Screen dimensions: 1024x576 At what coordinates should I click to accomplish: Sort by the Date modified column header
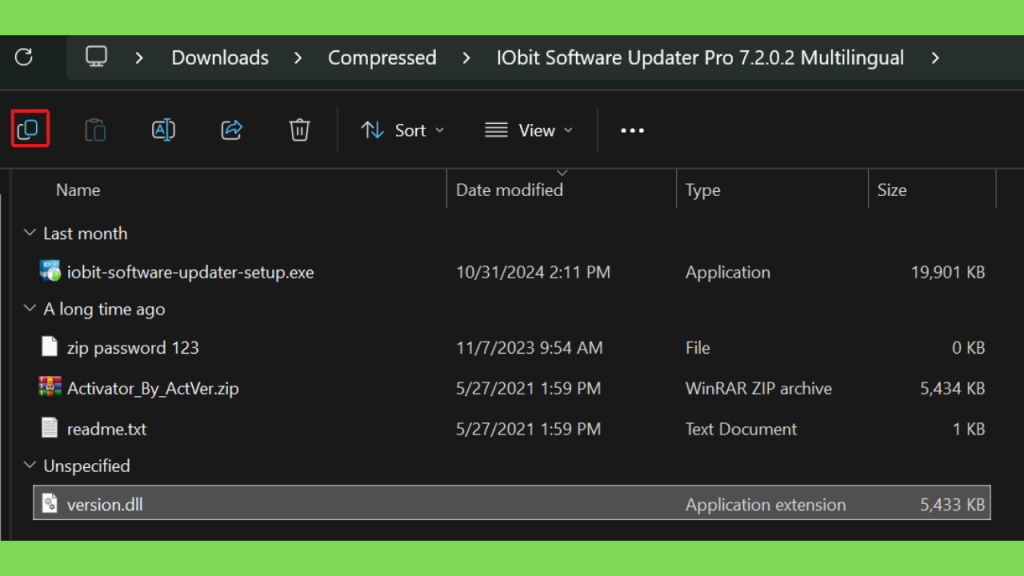coord(509,190)
